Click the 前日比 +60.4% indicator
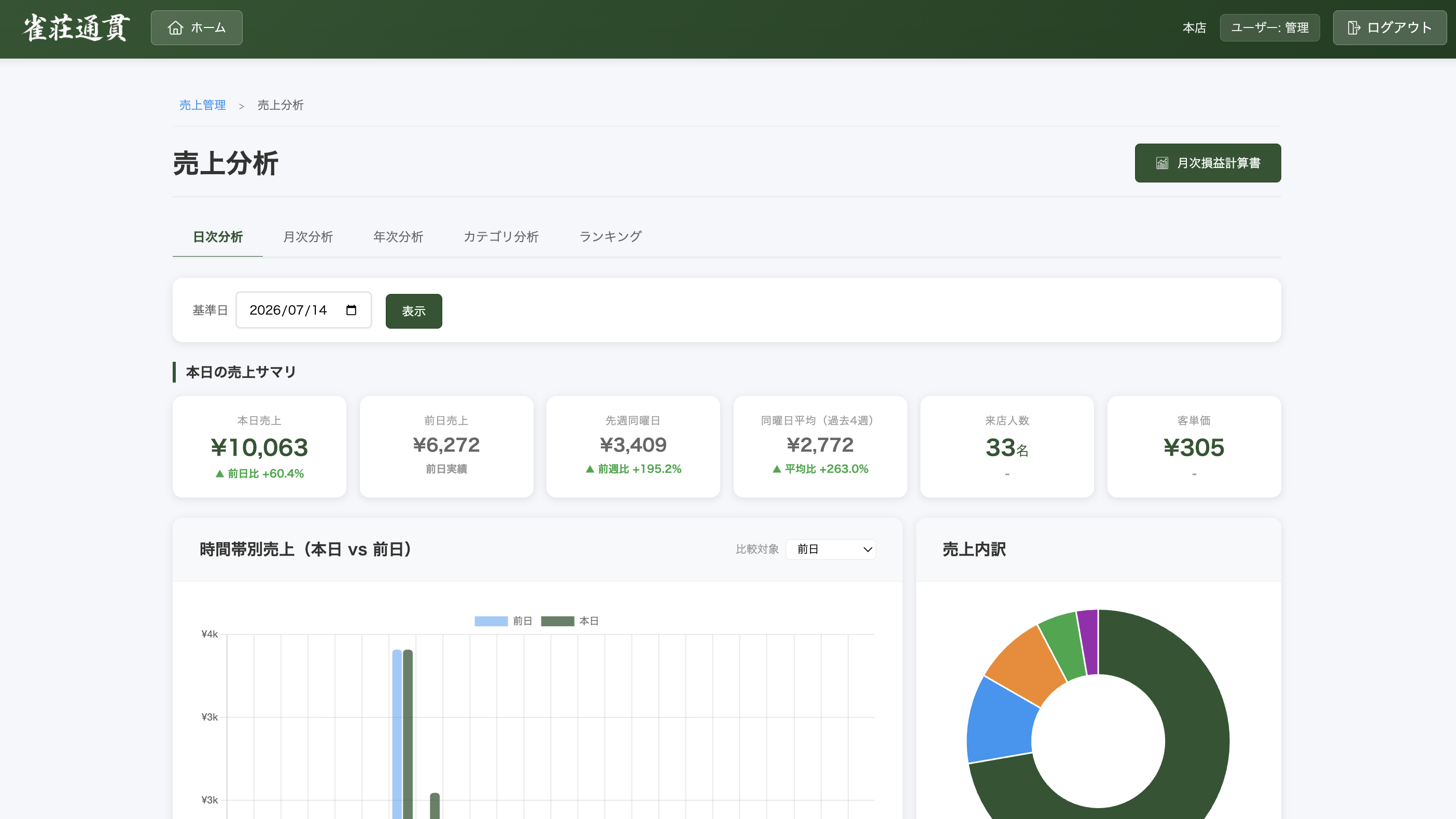Viewport: 1456px width, 819px height. [259, 474]
